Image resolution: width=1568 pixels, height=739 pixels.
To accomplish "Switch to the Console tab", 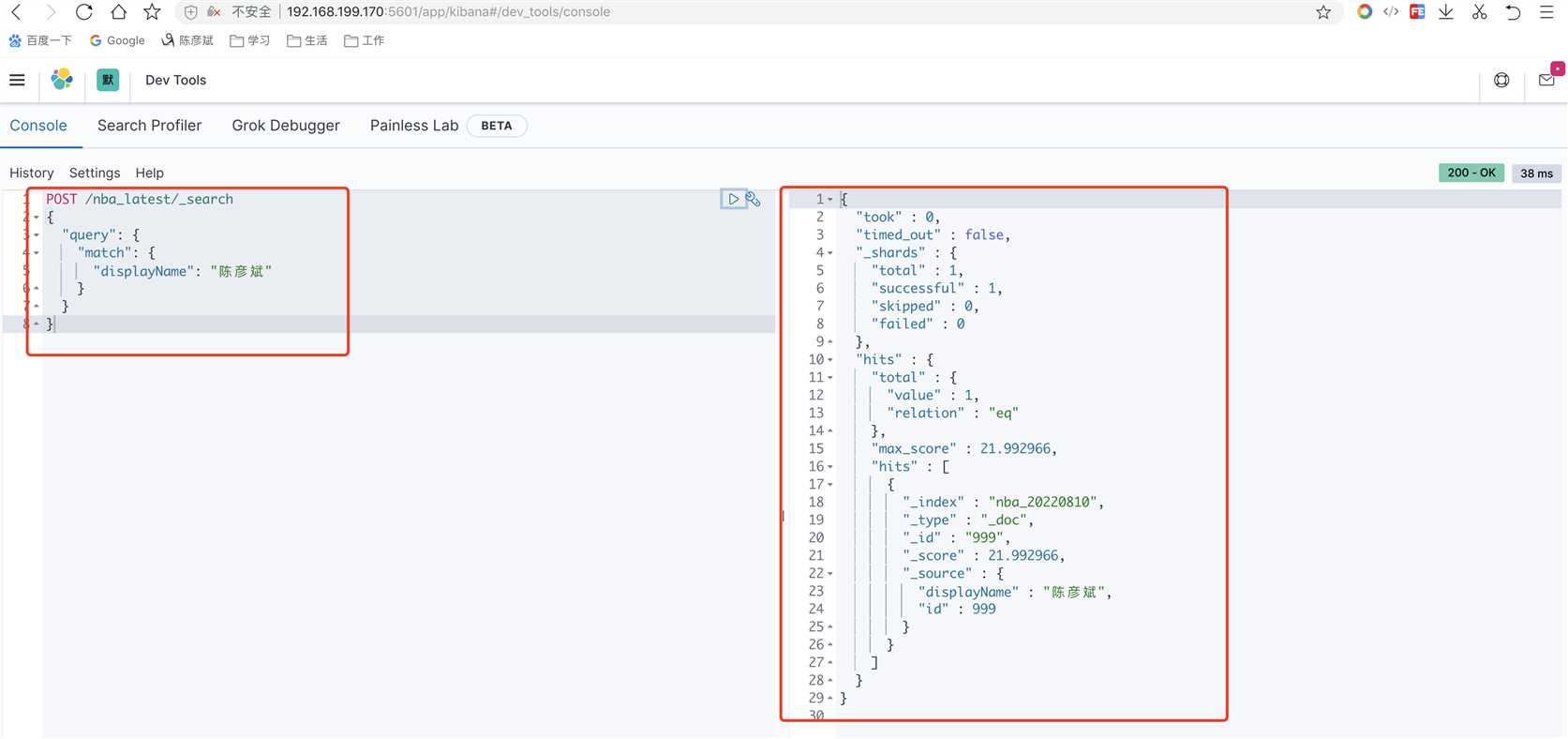I will (38, 126).
